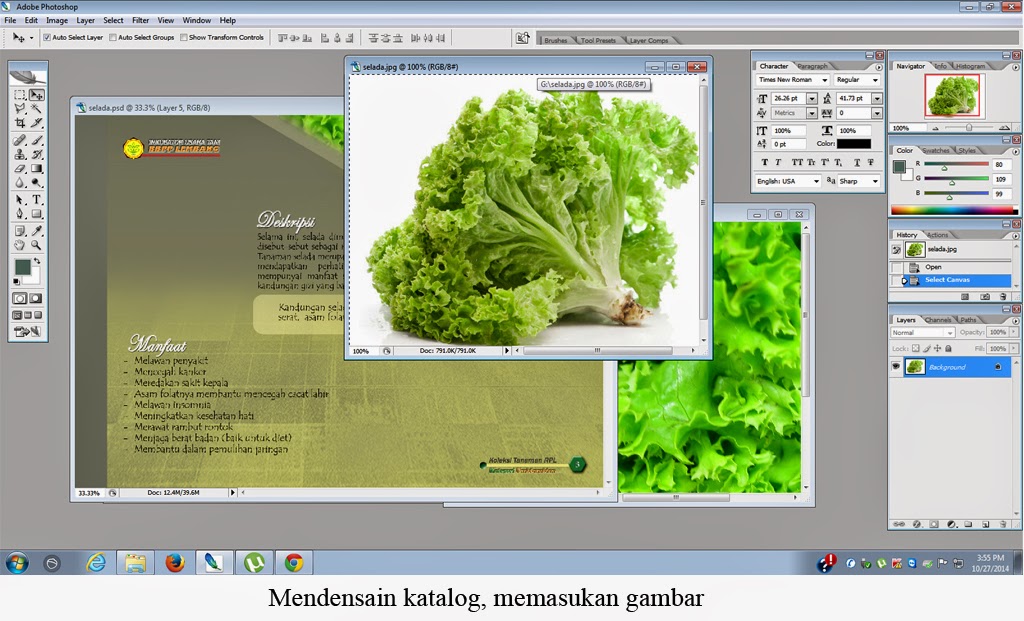Enable Auto Select Groups checkbox

click(x=113, y=38)
